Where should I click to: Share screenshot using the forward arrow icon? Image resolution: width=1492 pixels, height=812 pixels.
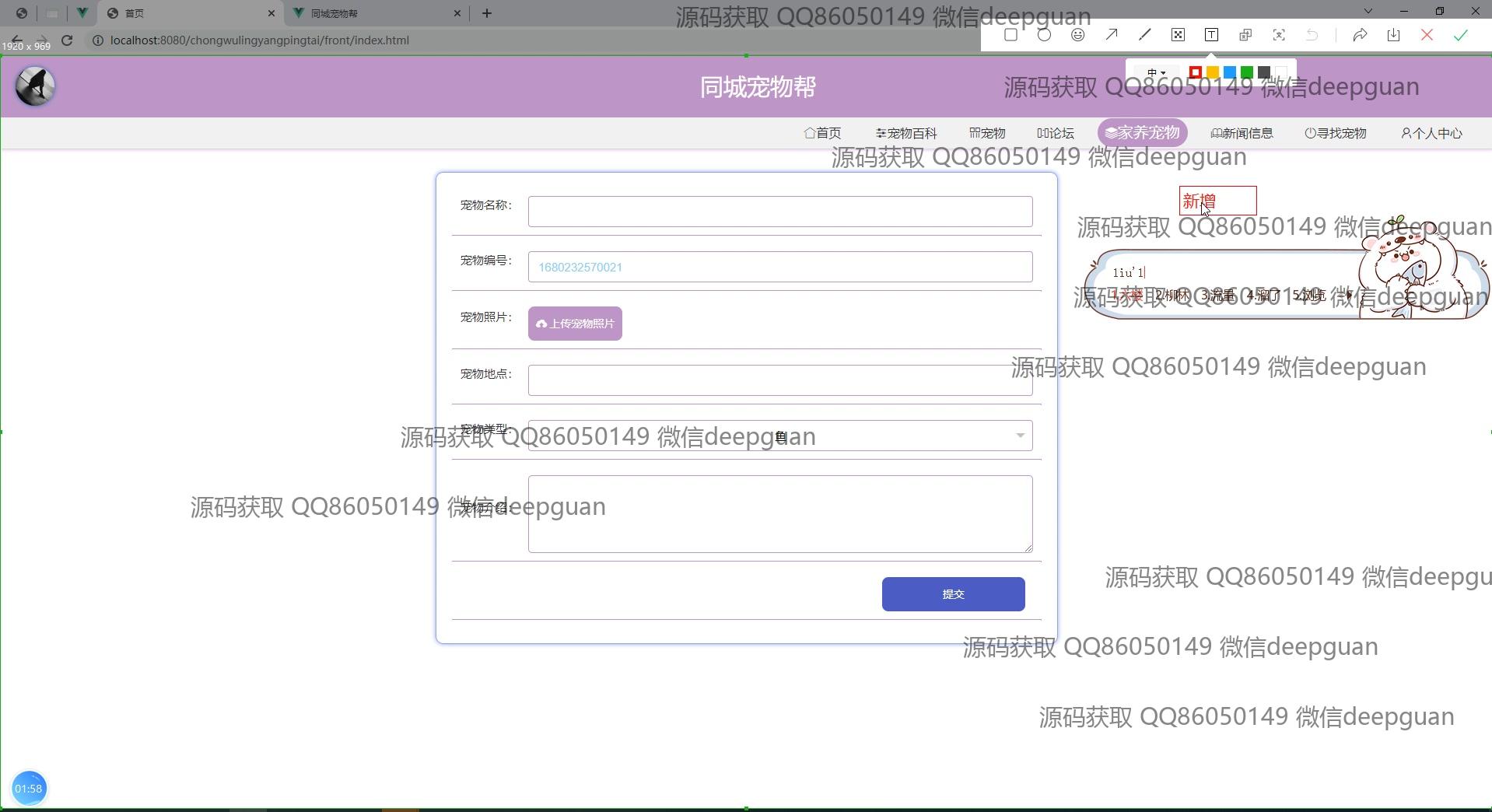(1360, 35)
